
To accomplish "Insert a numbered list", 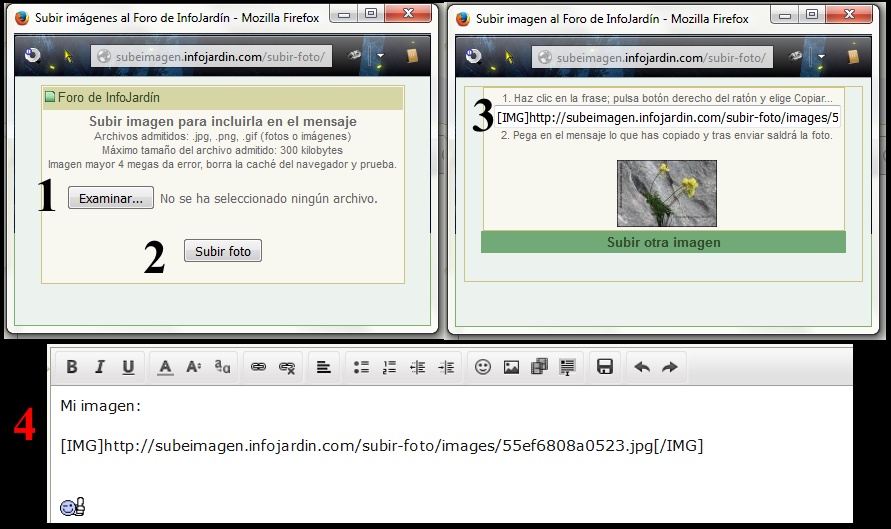I will [389, 367].
